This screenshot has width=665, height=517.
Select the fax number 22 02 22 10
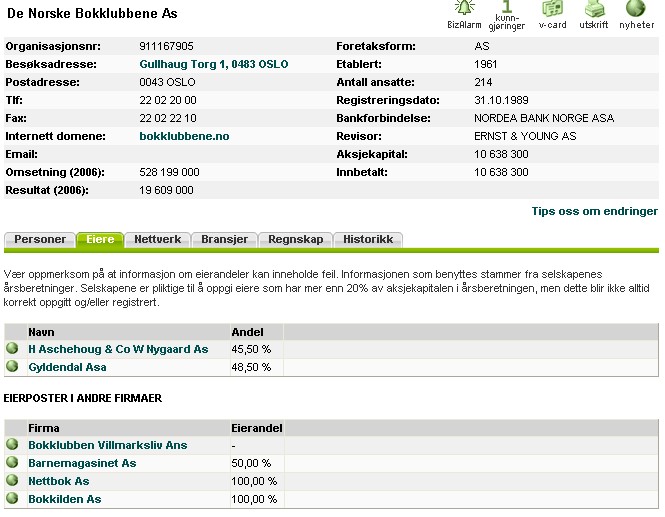(168, 118)
